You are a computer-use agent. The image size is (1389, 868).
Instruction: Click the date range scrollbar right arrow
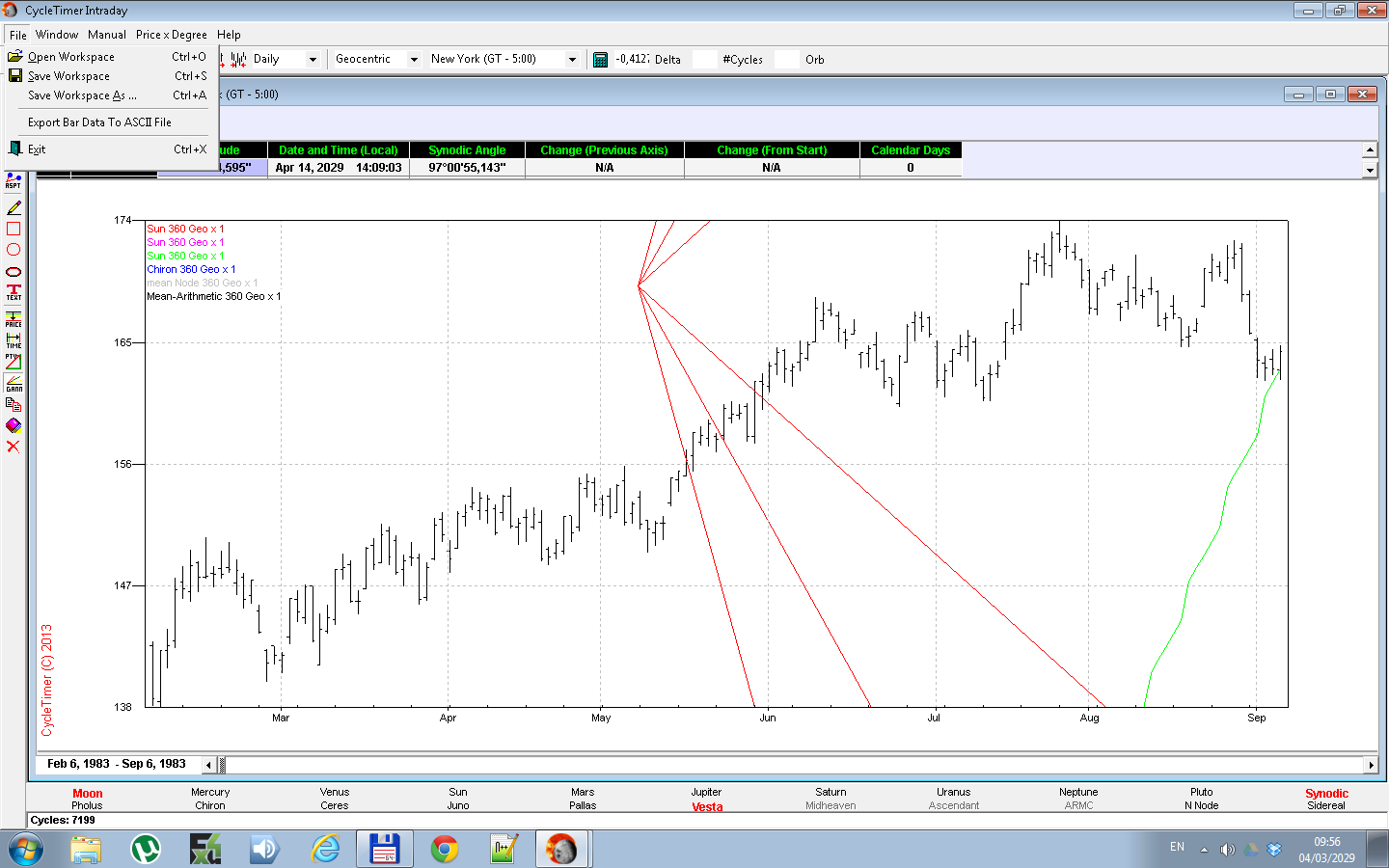1371,765
